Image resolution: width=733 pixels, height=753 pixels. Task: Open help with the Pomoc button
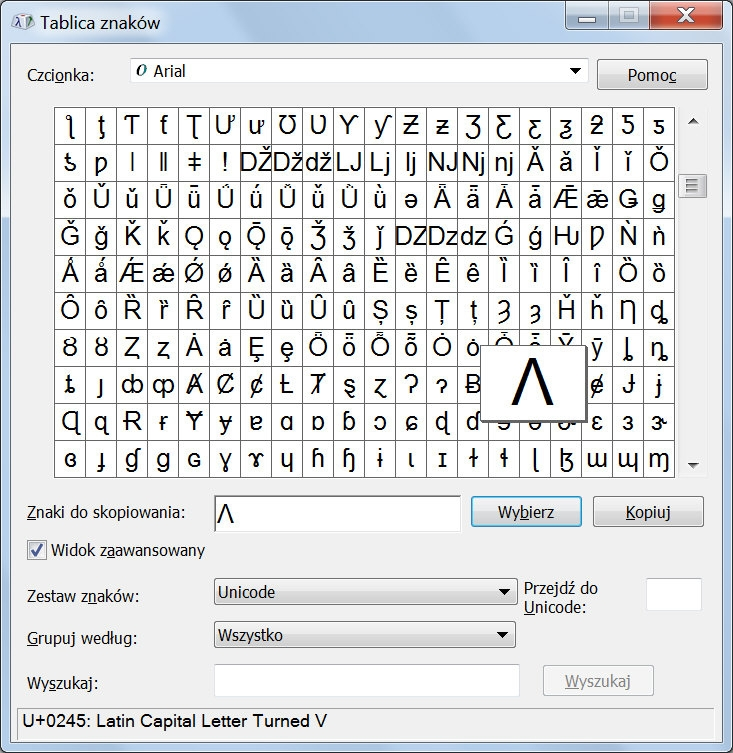point(652,75)
